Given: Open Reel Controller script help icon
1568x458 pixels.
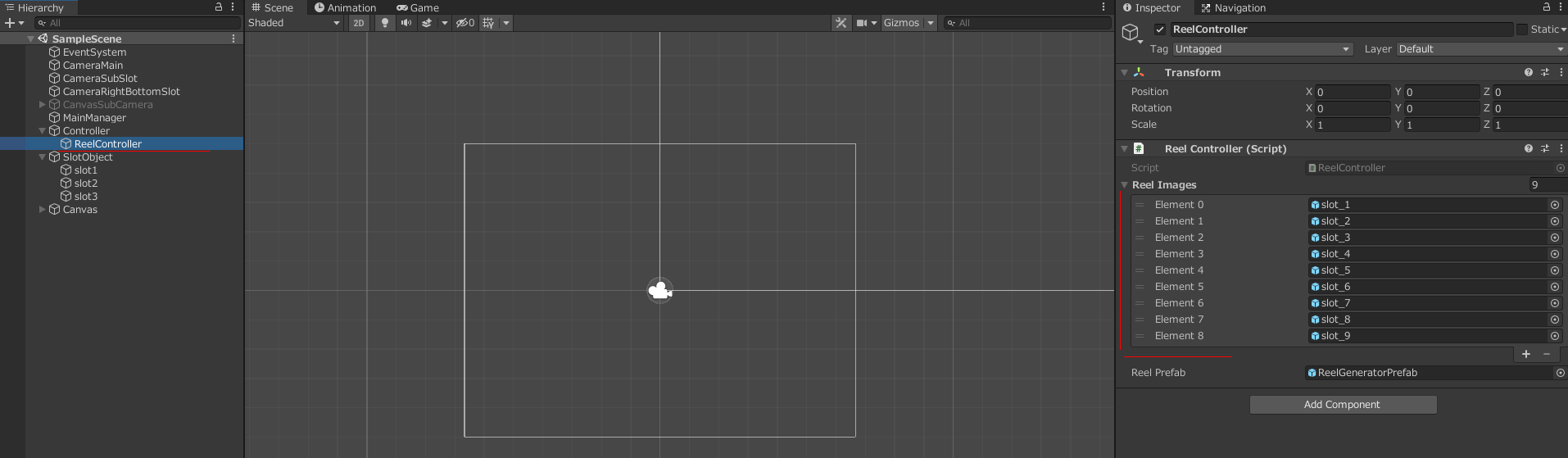Looking at the screenshot, I should (1529, 148).
